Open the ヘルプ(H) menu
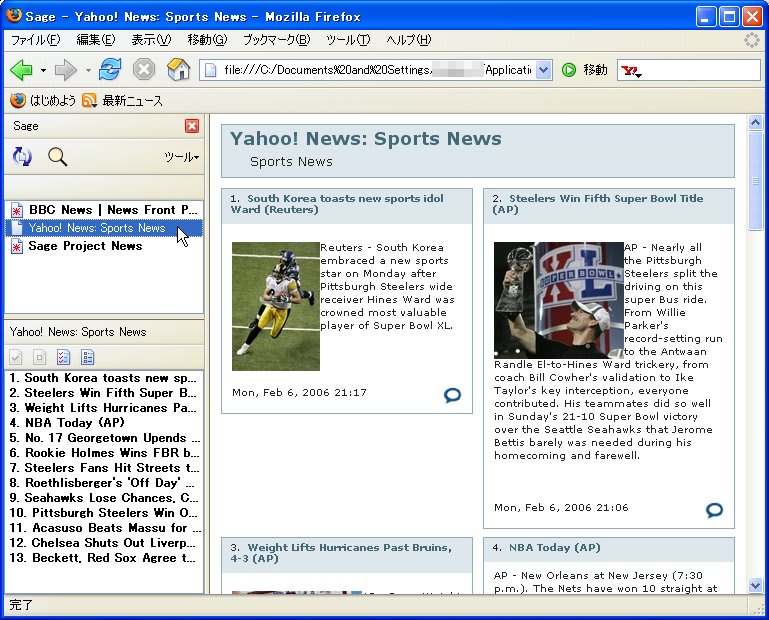The width and height of the screenshot is (769, 620). click(409, 40)
